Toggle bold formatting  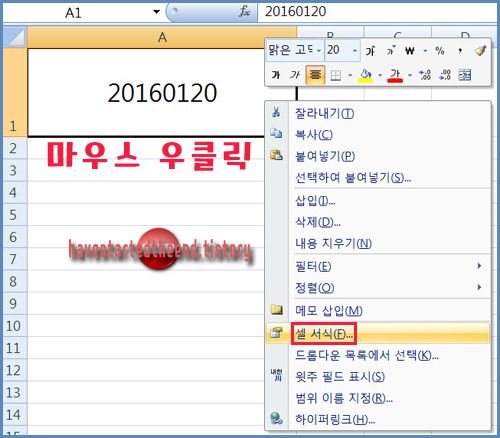(276, 75)
